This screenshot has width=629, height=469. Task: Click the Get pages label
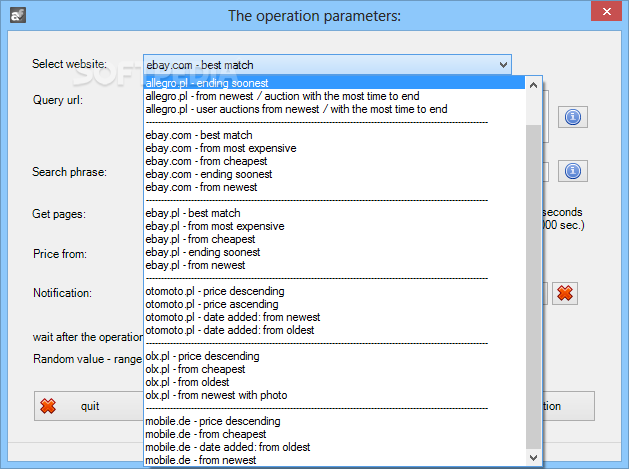coord(59,214)
